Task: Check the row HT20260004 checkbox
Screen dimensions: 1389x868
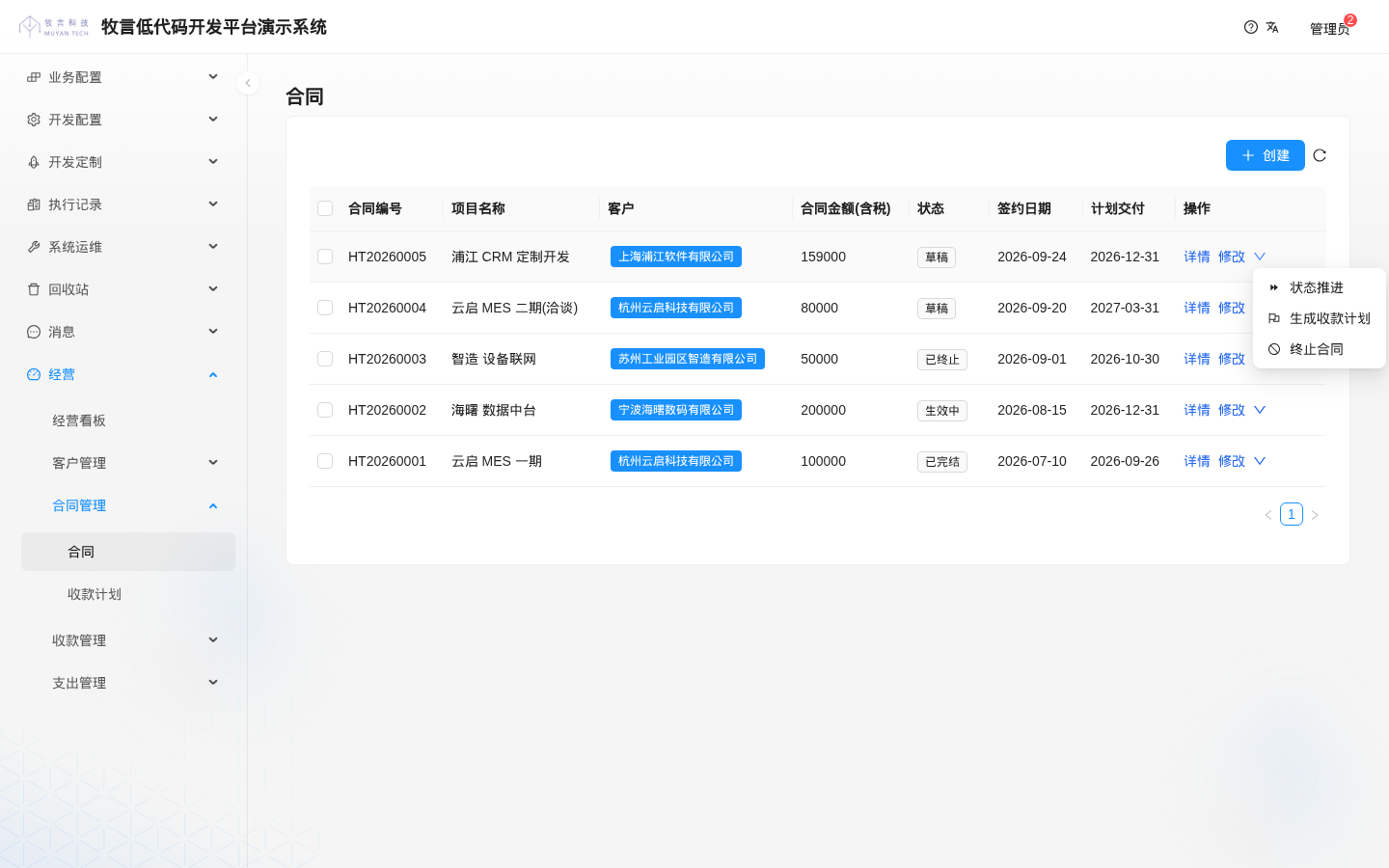Action: (325, 308)
